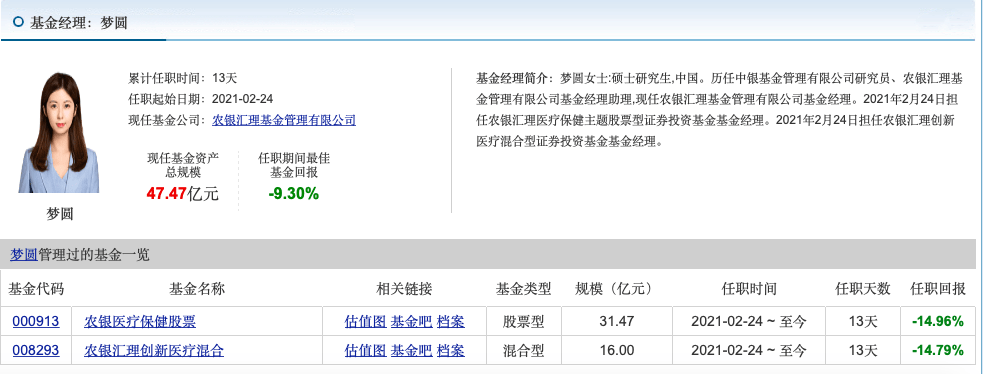Open 基金吧 link for 农银汇理创新医疗混合
Screen dimensions: 983x374
tap(412, 350)
